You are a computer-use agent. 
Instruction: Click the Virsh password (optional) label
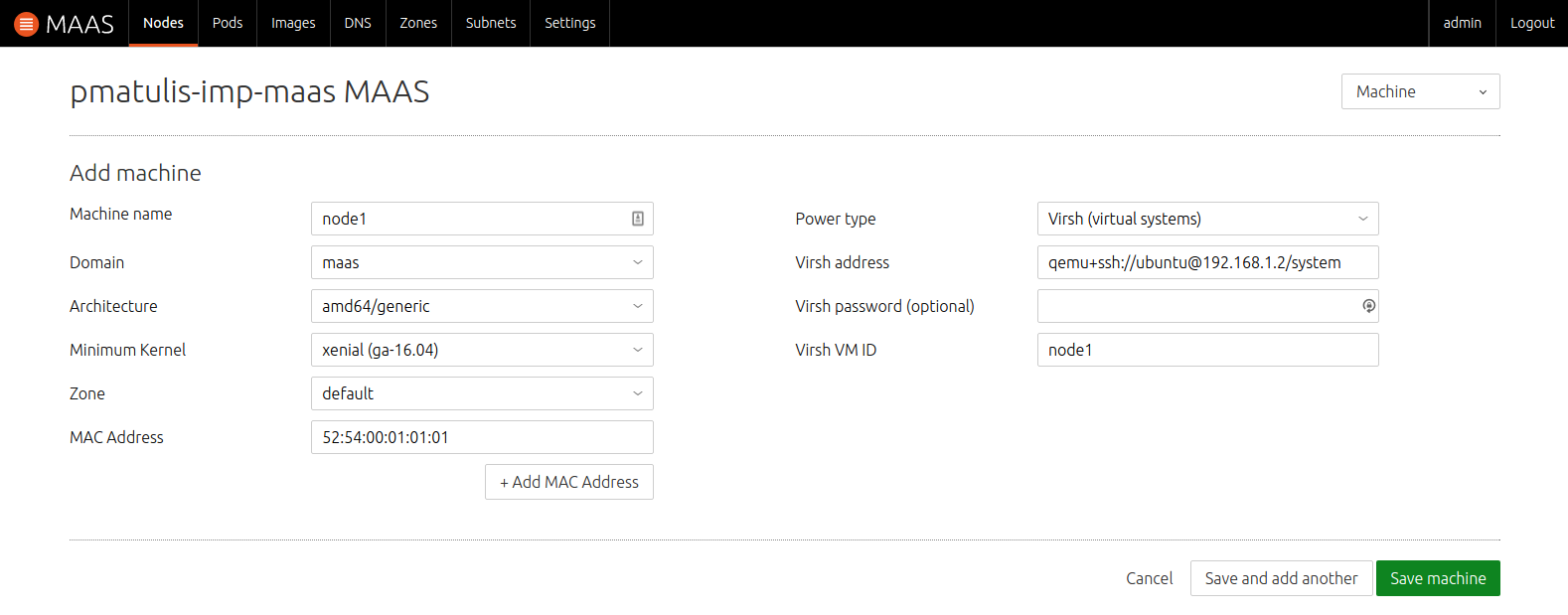click(x=884, y=306)
